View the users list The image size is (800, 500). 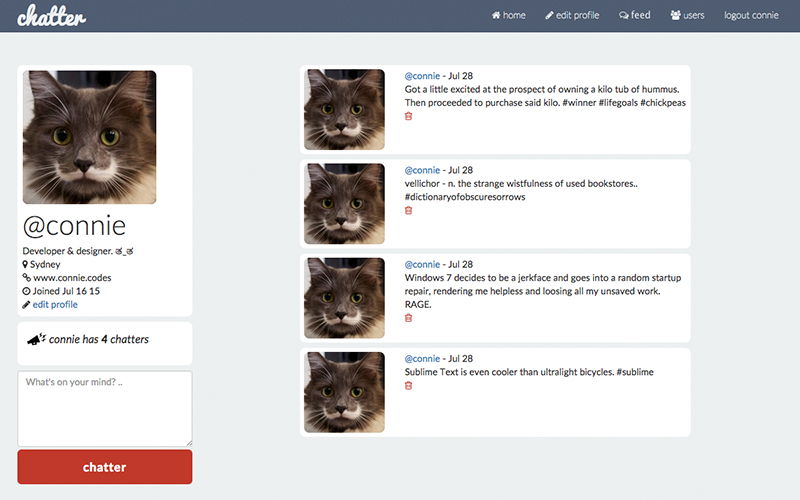coord(687,15)
